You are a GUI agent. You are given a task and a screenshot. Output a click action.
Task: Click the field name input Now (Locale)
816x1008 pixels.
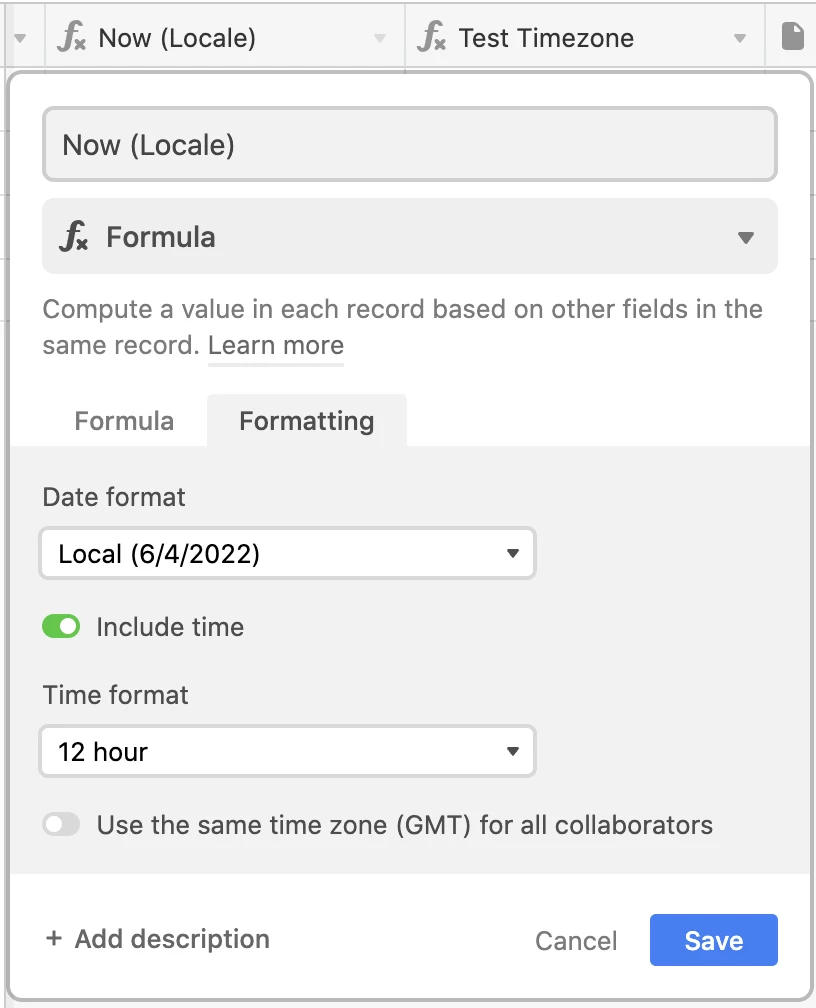[x=410, y=144]
